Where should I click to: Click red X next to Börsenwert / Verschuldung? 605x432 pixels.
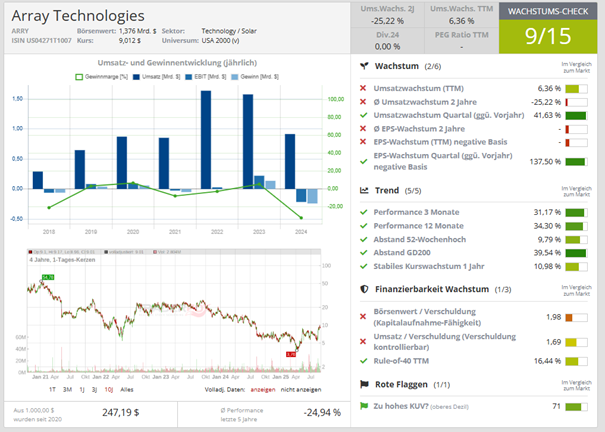pyautogui.click(x=363, y=317)
